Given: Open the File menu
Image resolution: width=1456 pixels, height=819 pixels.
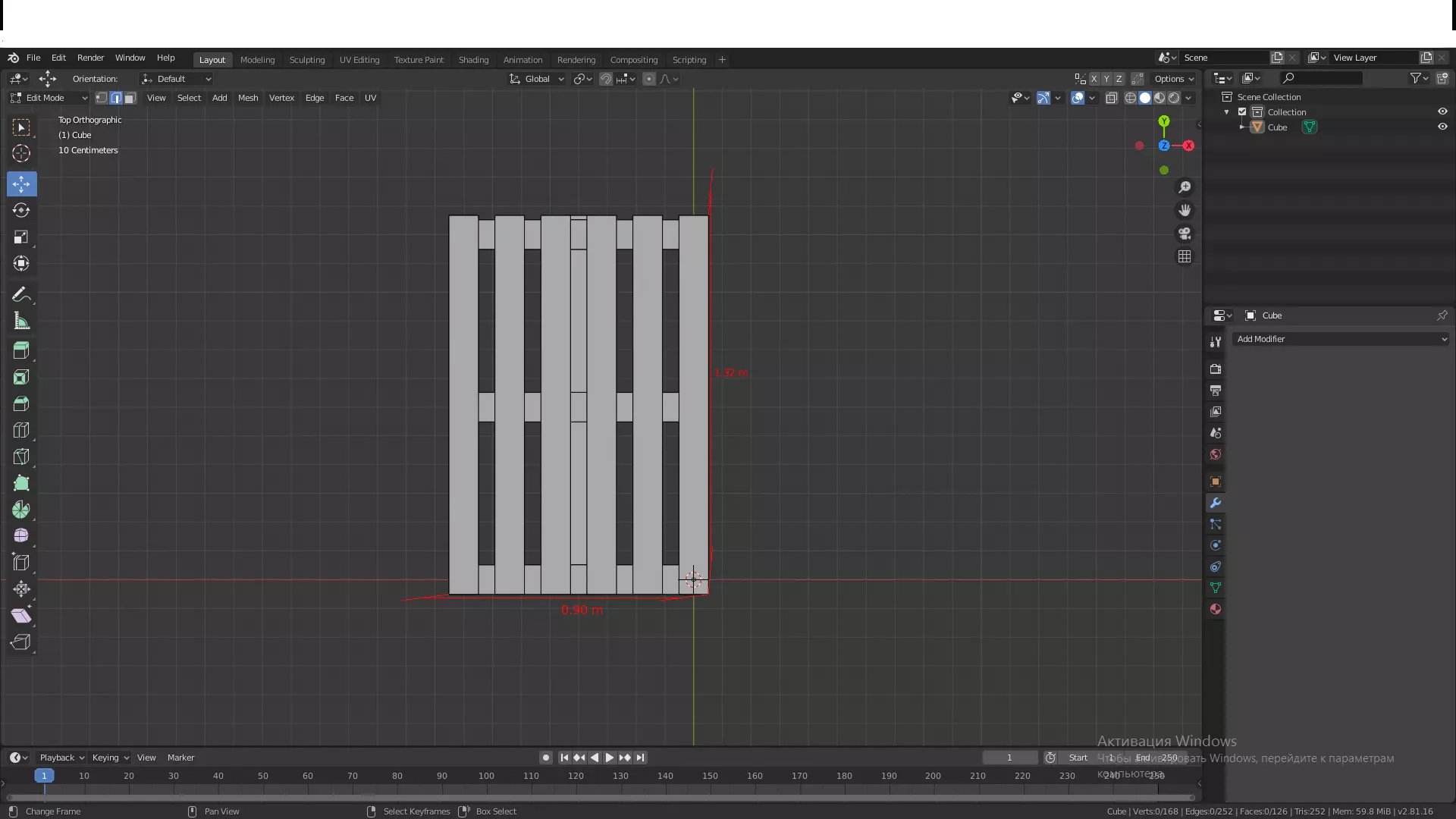Looking at the screenshot, I should click(x=33, y=58).
